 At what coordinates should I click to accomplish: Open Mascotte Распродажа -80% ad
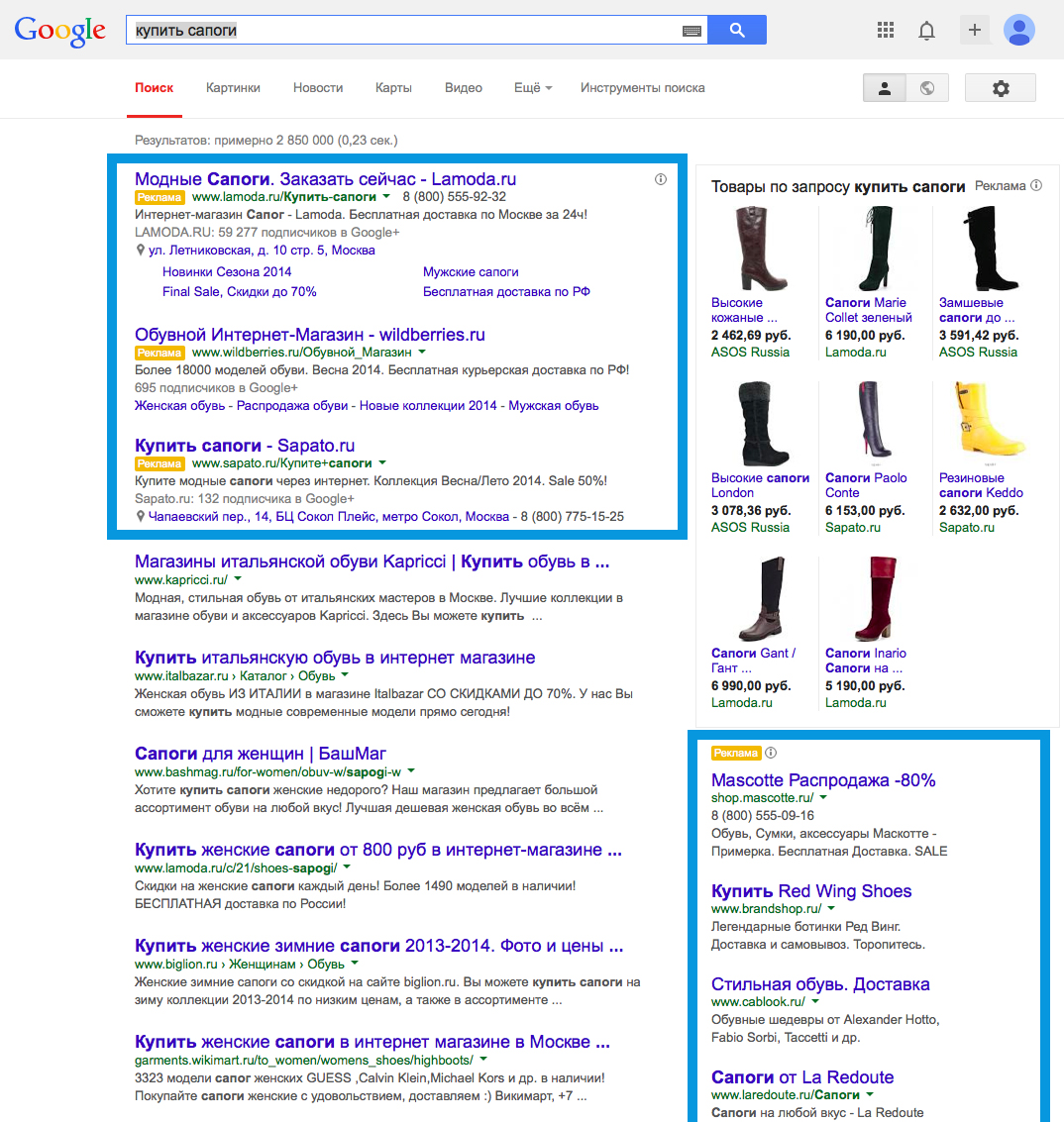[x=823, y=780]
